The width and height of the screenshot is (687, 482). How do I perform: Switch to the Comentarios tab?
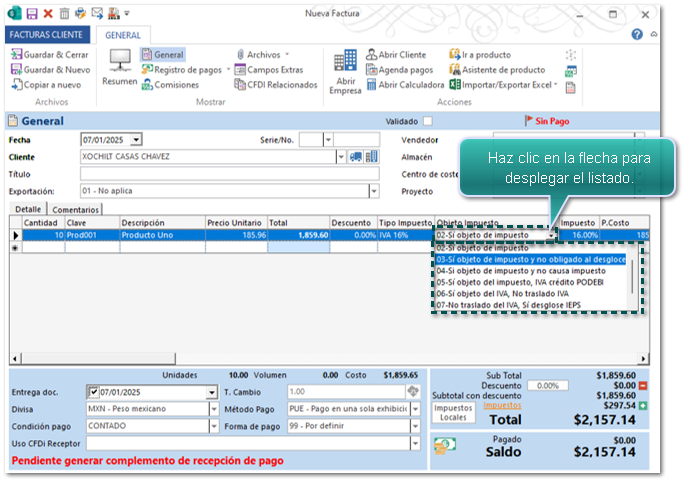click(75, 209)
